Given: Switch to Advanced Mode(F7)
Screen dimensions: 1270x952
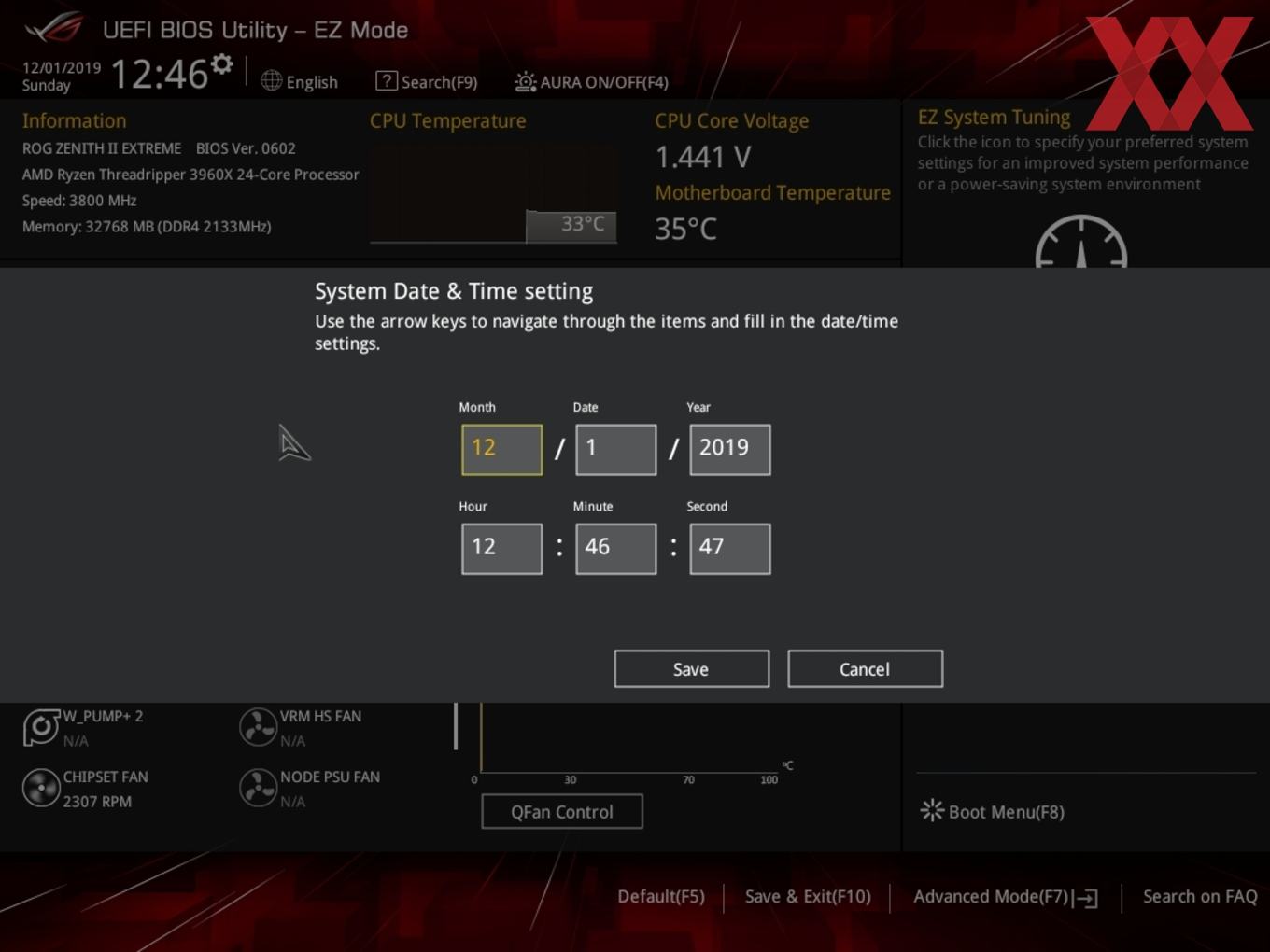Looking at the screenshot, I should [991, 897].
